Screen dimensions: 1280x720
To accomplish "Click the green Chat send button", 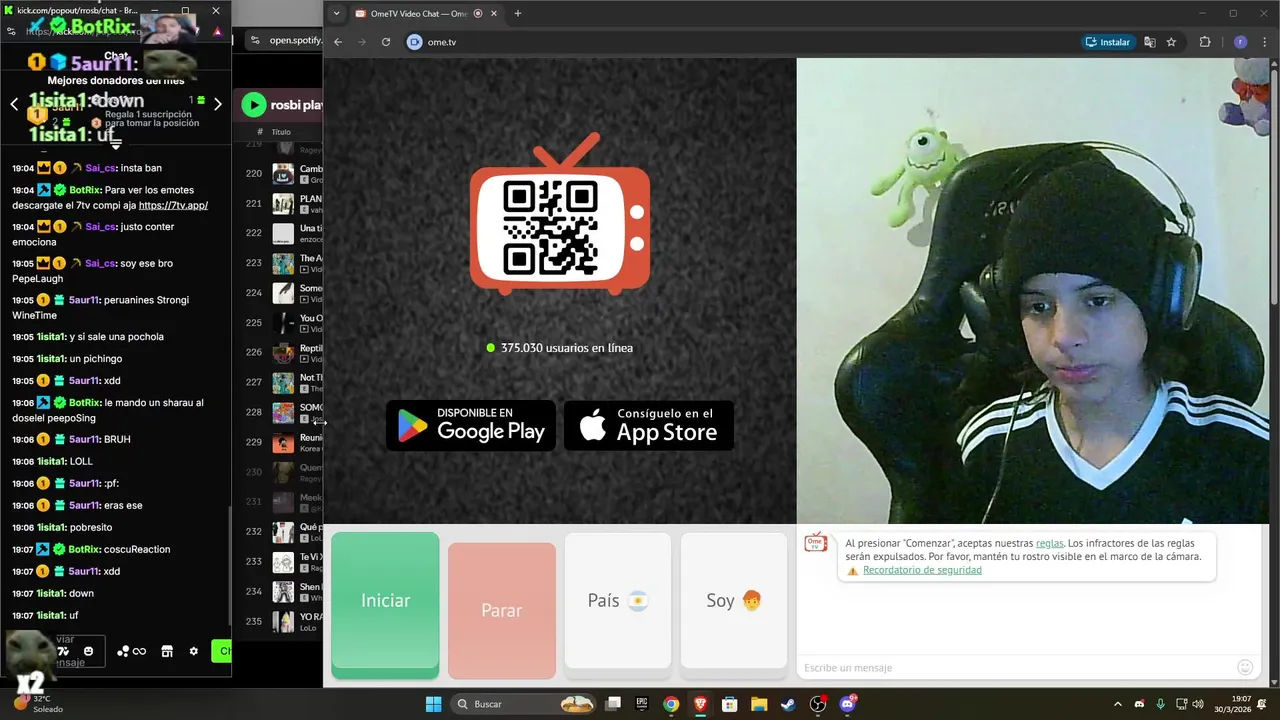I will (x=221, y=651).
